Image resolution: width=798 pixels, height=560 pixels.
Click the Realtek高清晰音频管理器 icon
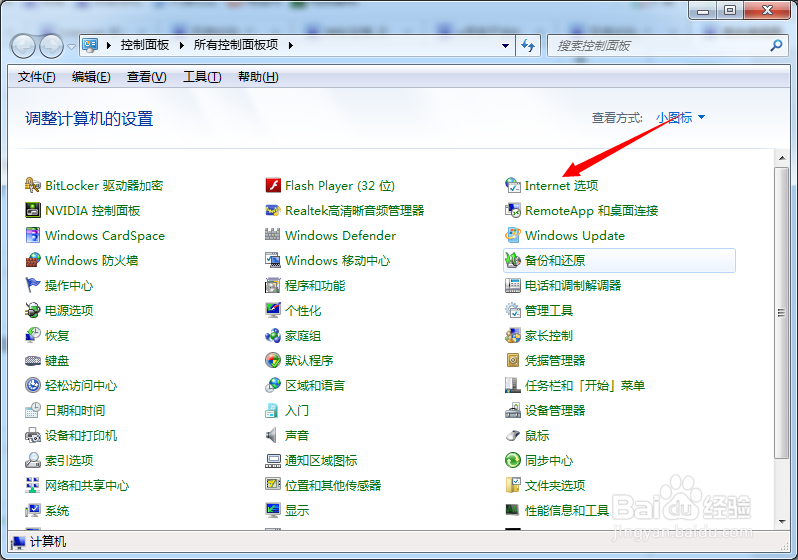[x=273, y=210]
